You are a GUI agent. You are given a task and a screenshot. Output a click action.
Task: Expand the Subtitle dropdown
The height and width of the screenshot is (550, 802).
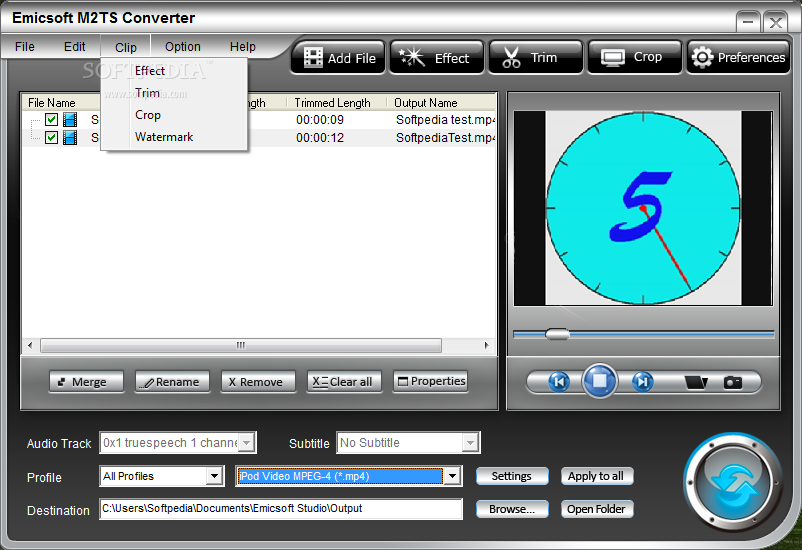470,443
